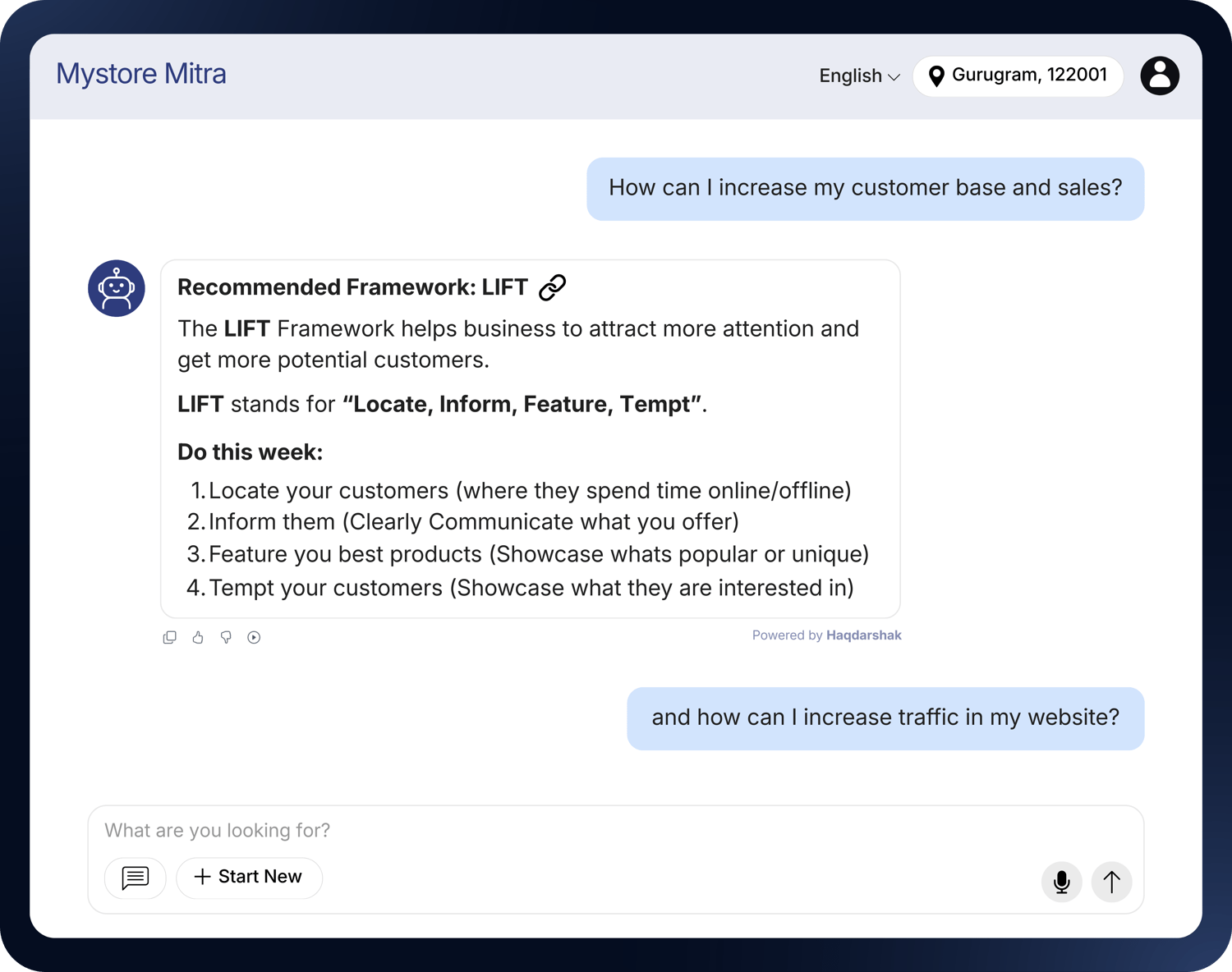Copy the bot response
The width and height of the screenshot is (1232, 972).
(170, 637)
